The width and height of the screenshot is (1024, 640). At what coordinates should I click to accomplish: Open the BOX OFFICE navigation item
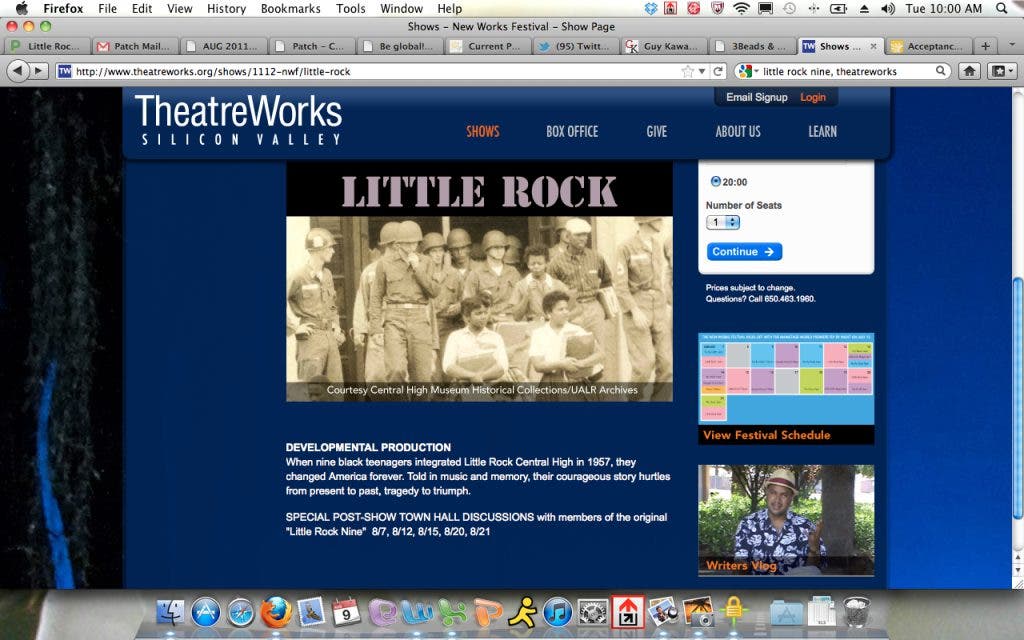572,131
